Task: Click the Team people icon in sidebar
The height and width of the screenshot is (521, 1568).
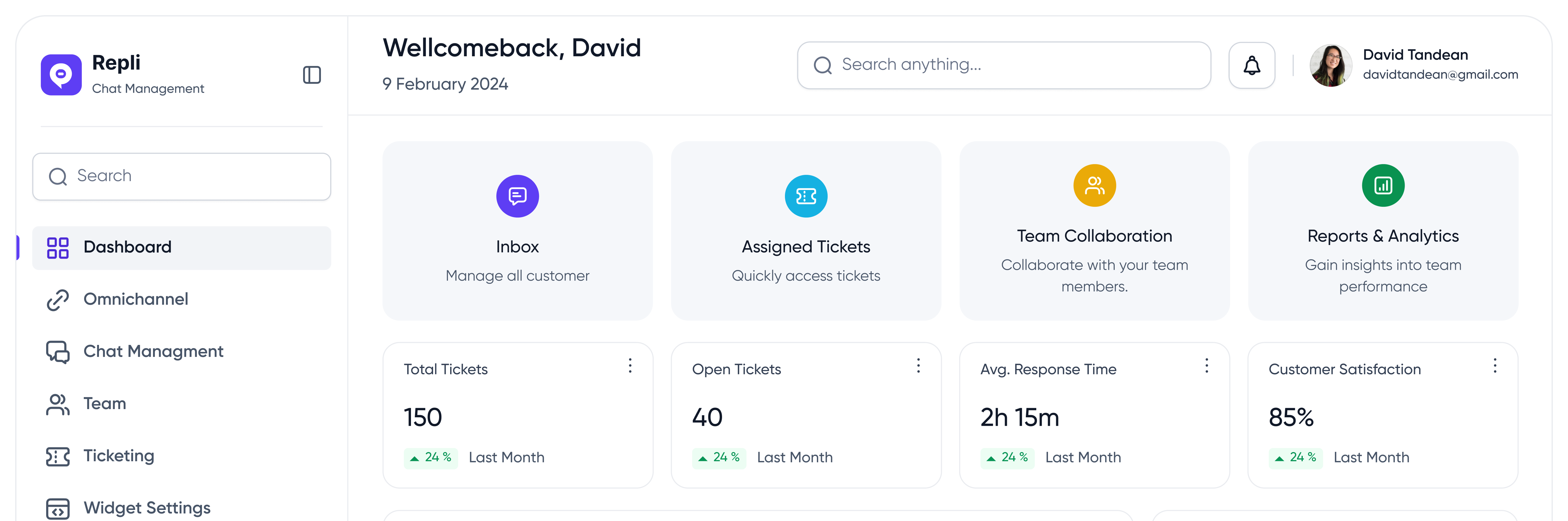Action: coord(58,404)
